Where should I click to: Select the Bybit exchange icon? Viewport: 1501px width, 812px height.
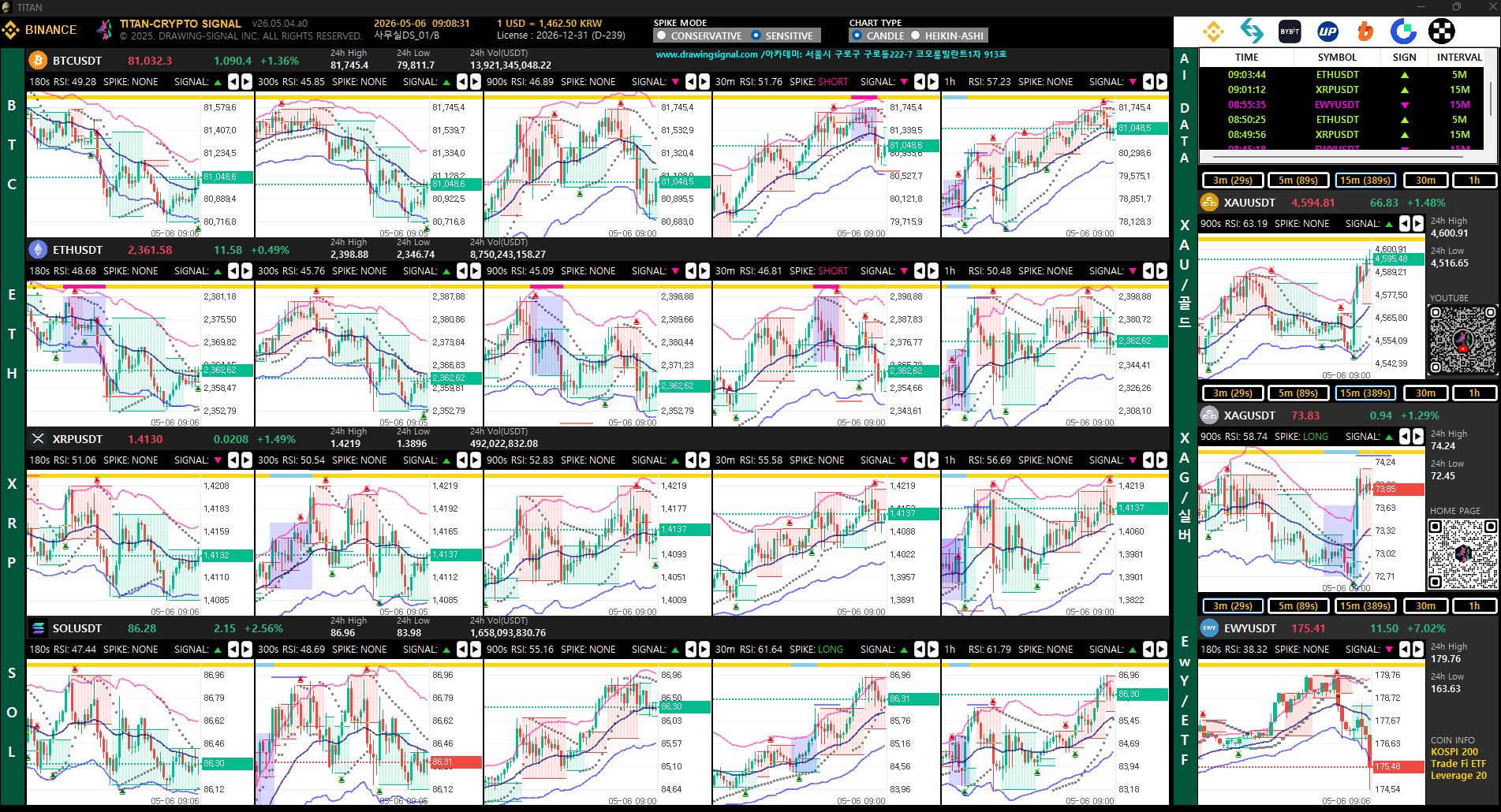[x=1290, y=32]
